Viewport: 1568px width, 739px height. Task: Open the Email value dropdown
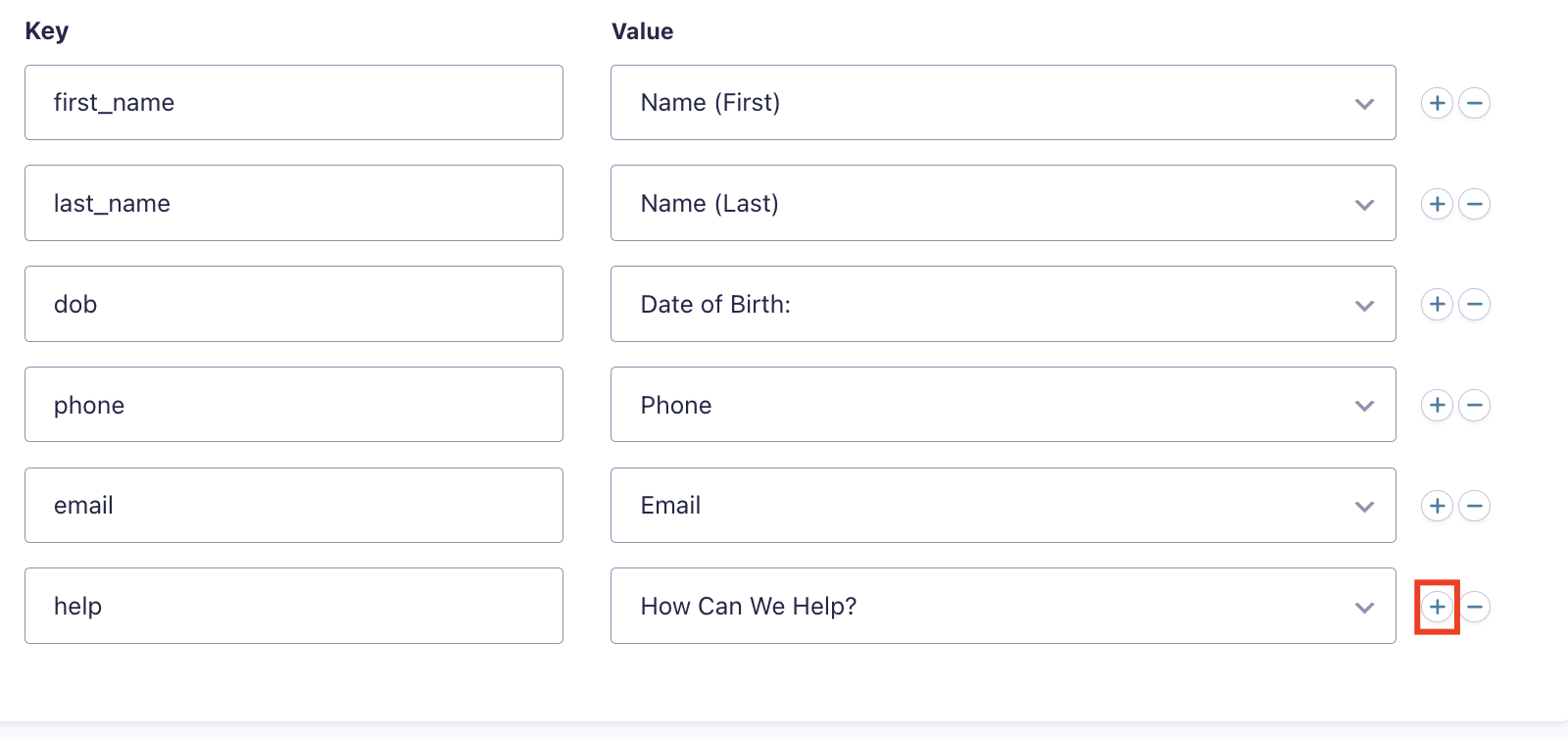pyautogui.click(x=1003, y=506)
